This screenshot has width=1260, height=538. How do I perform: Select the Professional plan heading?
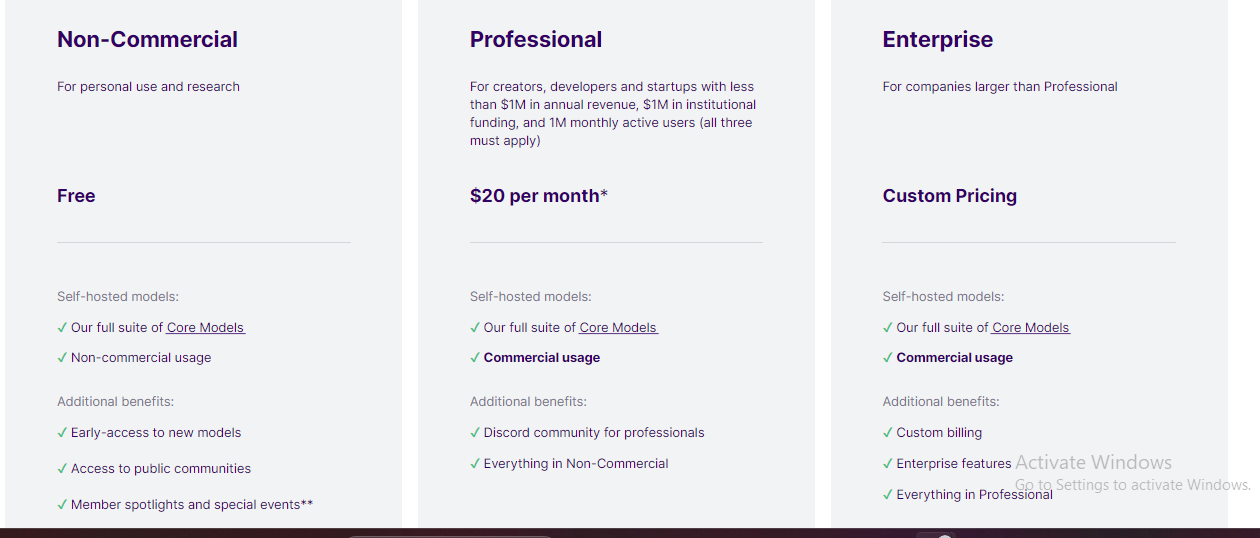point(536,40)
